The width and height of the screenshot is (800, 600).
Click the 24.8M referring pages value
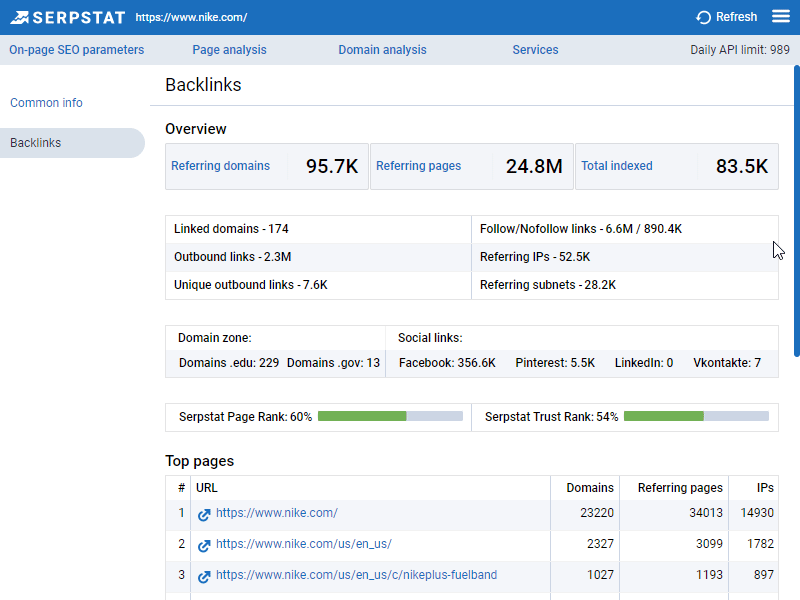click(534, 166)
